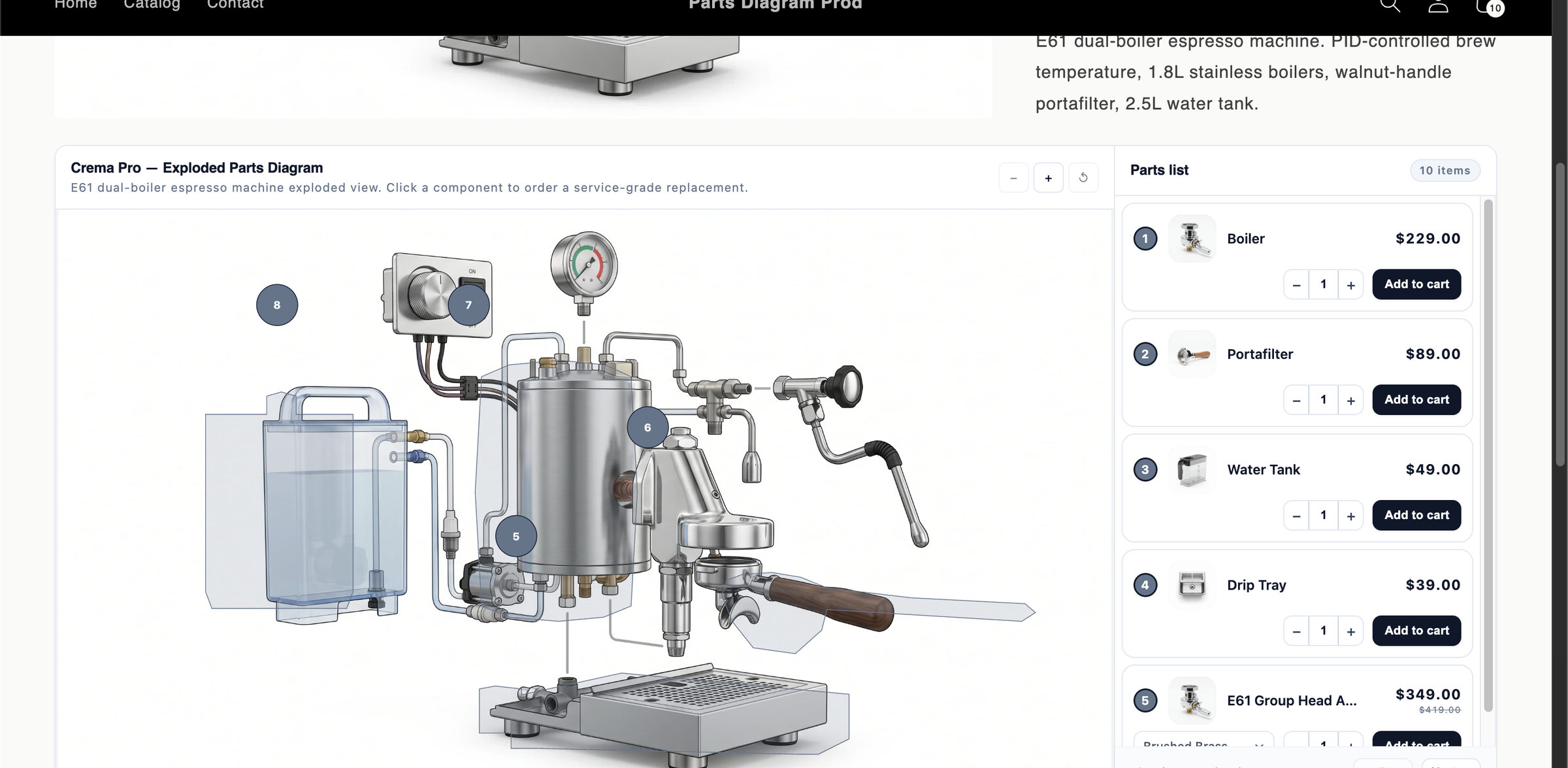Image resolution: width=1568 pixels, height=768 pixels.
Task: Click number badge 1 in parts list
Action: 1145,239
